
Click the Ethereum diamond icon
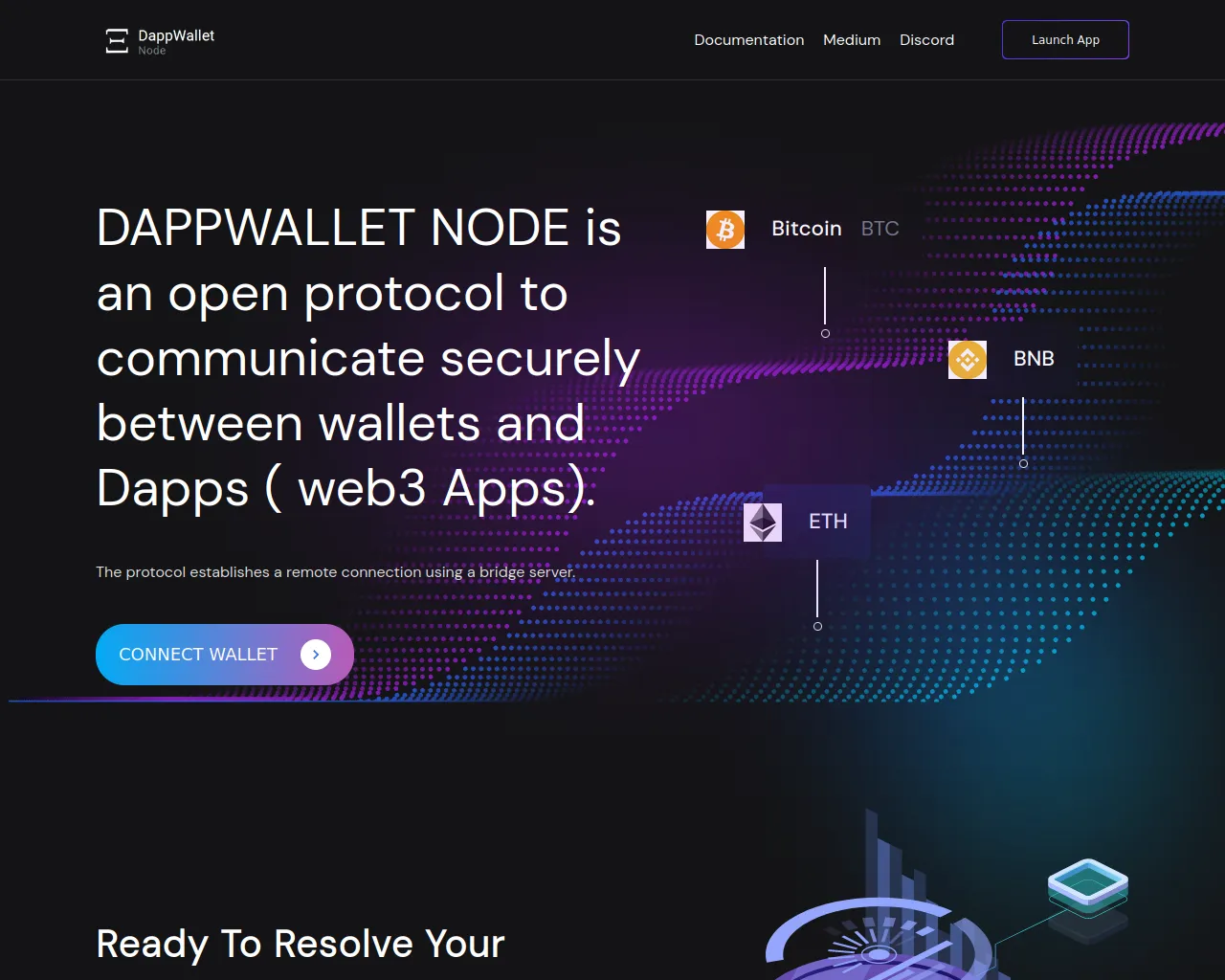pos(763,523)
